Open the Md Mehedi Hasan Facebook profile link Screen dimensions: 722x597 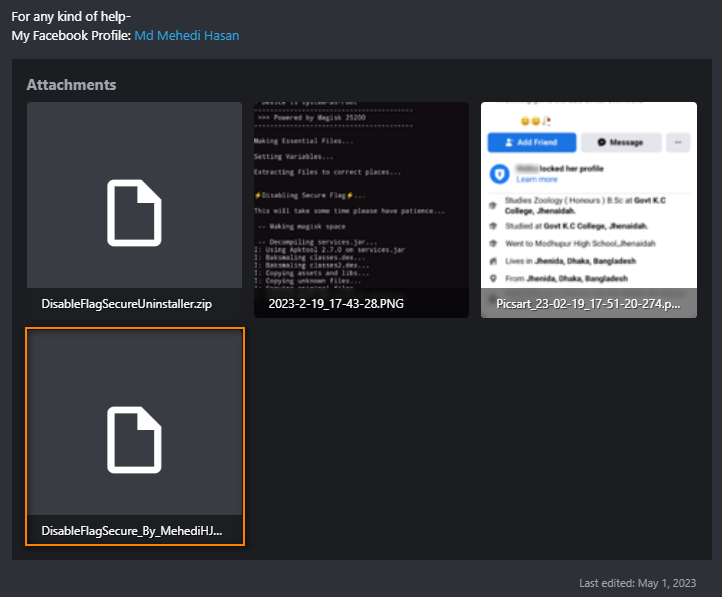coord(186,35)
